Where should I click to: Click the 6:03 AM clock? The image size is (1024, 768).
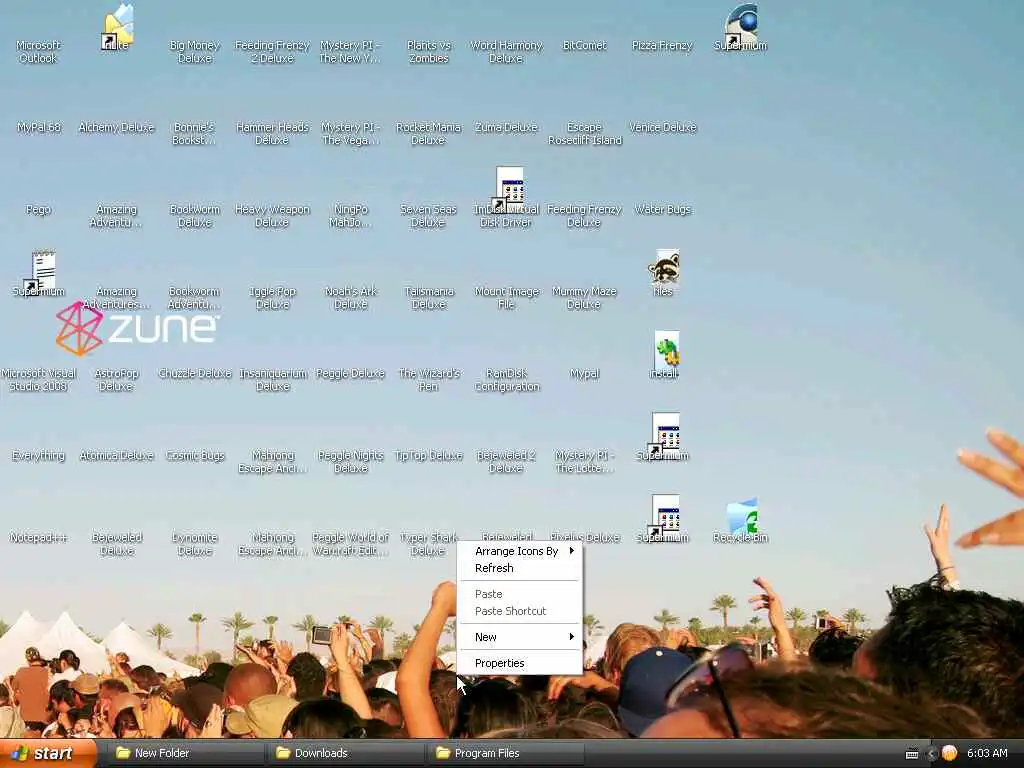987,753
